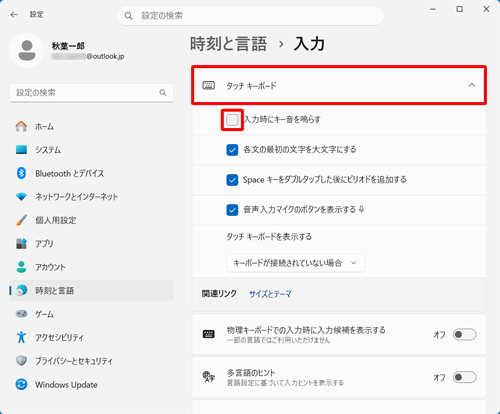The width and height of the screenshot is (500, 414).
Task: Click the 関連リンク label
Action: 219,294
